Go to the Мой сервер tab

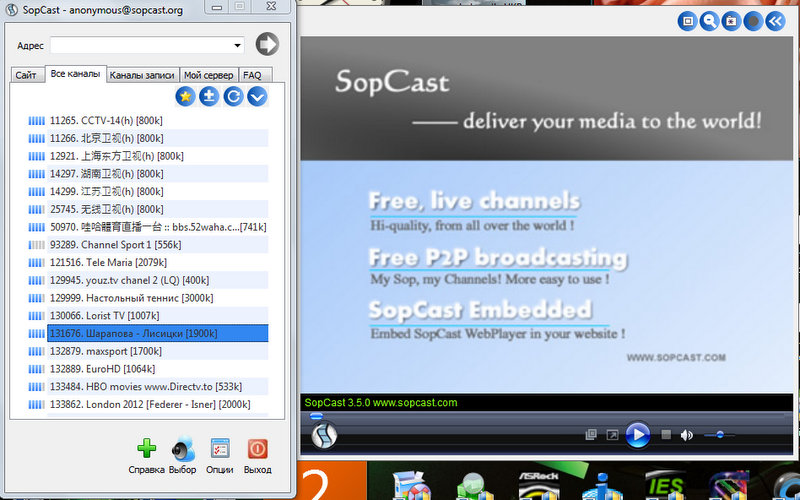click(209, 75)
